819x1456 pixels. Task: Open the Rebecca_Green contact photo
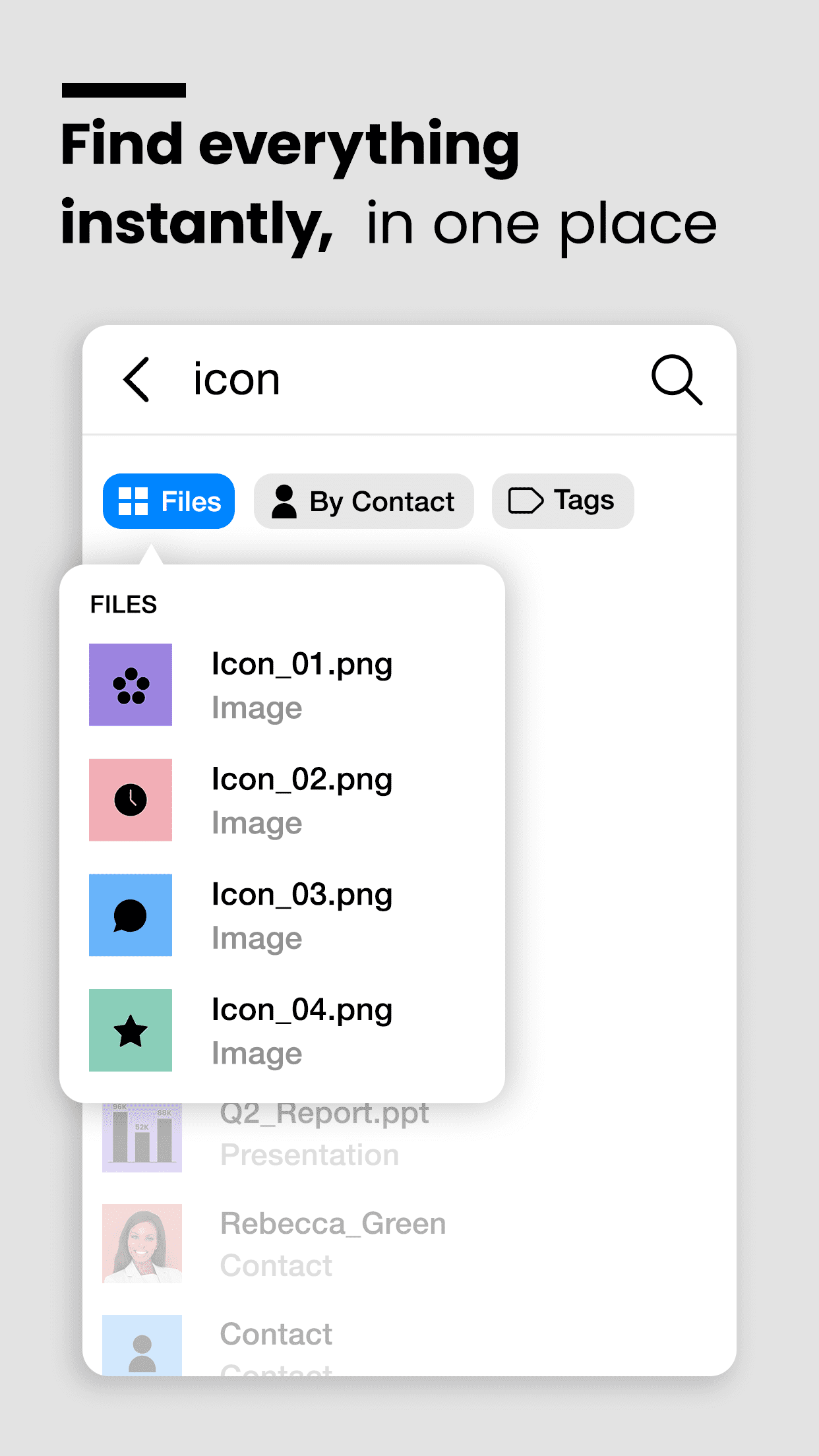click(142, 1244)
